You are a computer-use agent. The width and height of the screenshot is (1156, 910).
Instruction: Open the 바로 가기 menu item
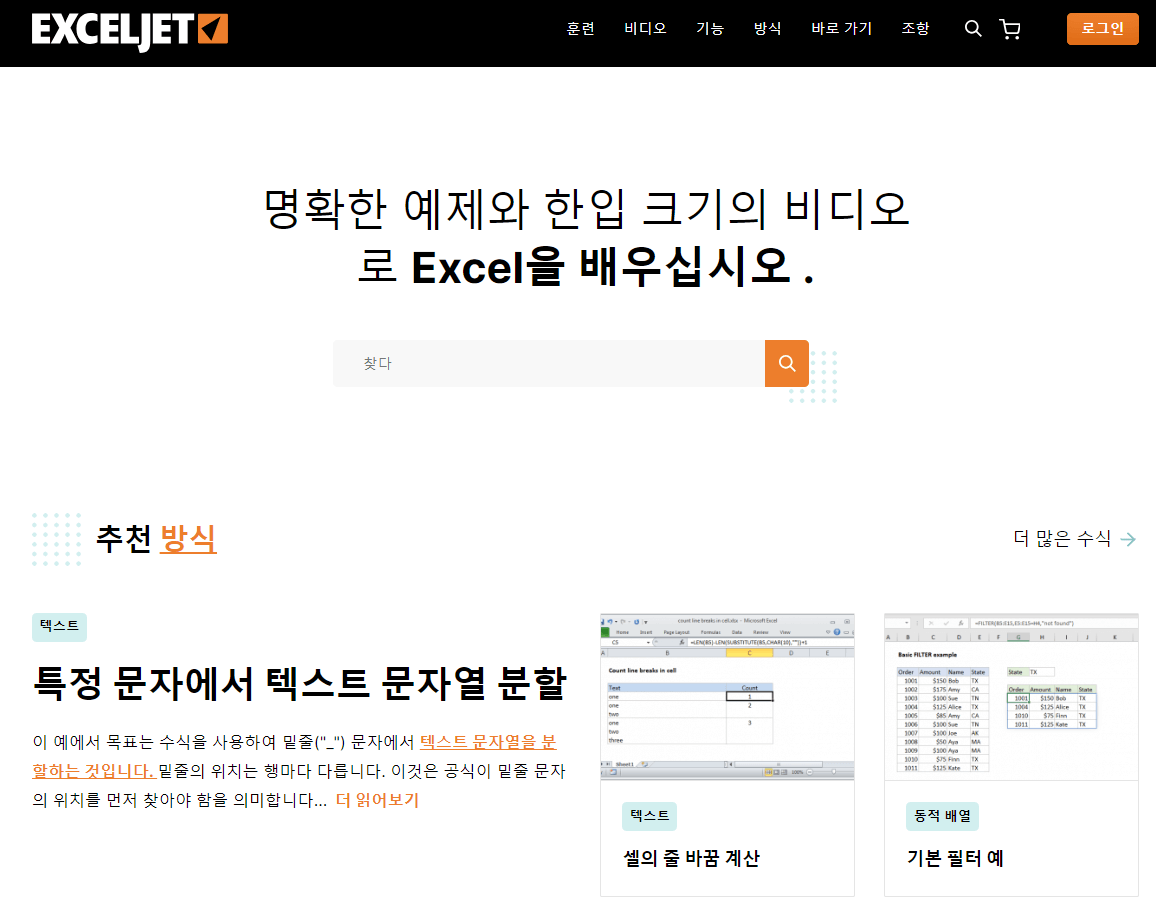[x=841, y=29]
